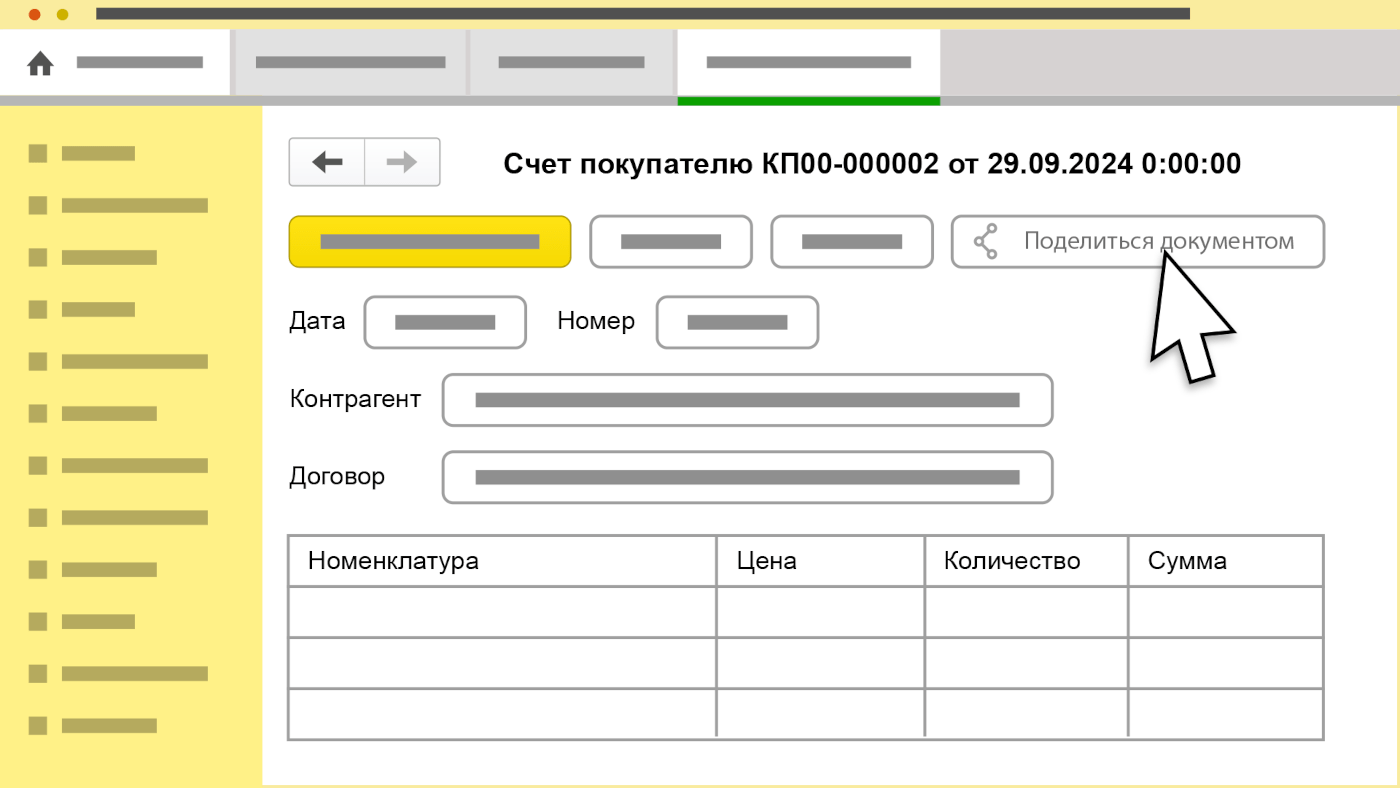Click the Цена column header

click(821, 561)
